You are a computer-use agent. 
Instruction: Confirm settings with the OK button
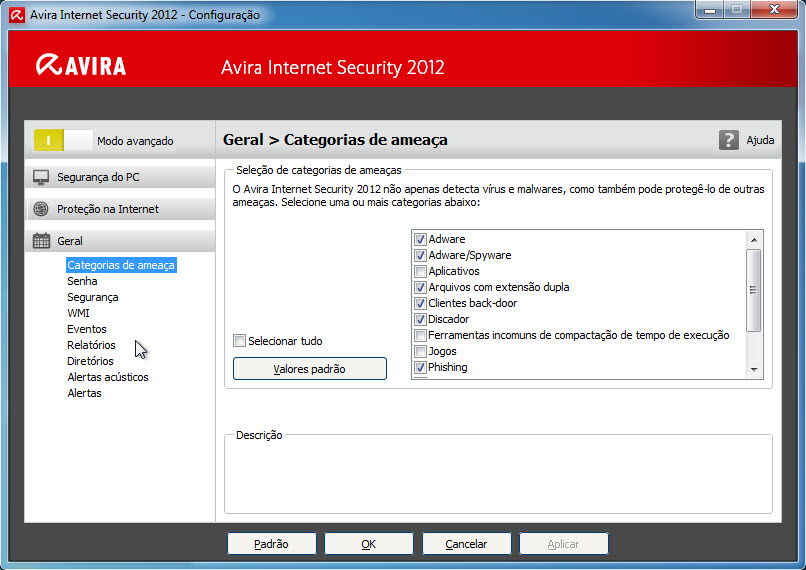tap(369, 544)
